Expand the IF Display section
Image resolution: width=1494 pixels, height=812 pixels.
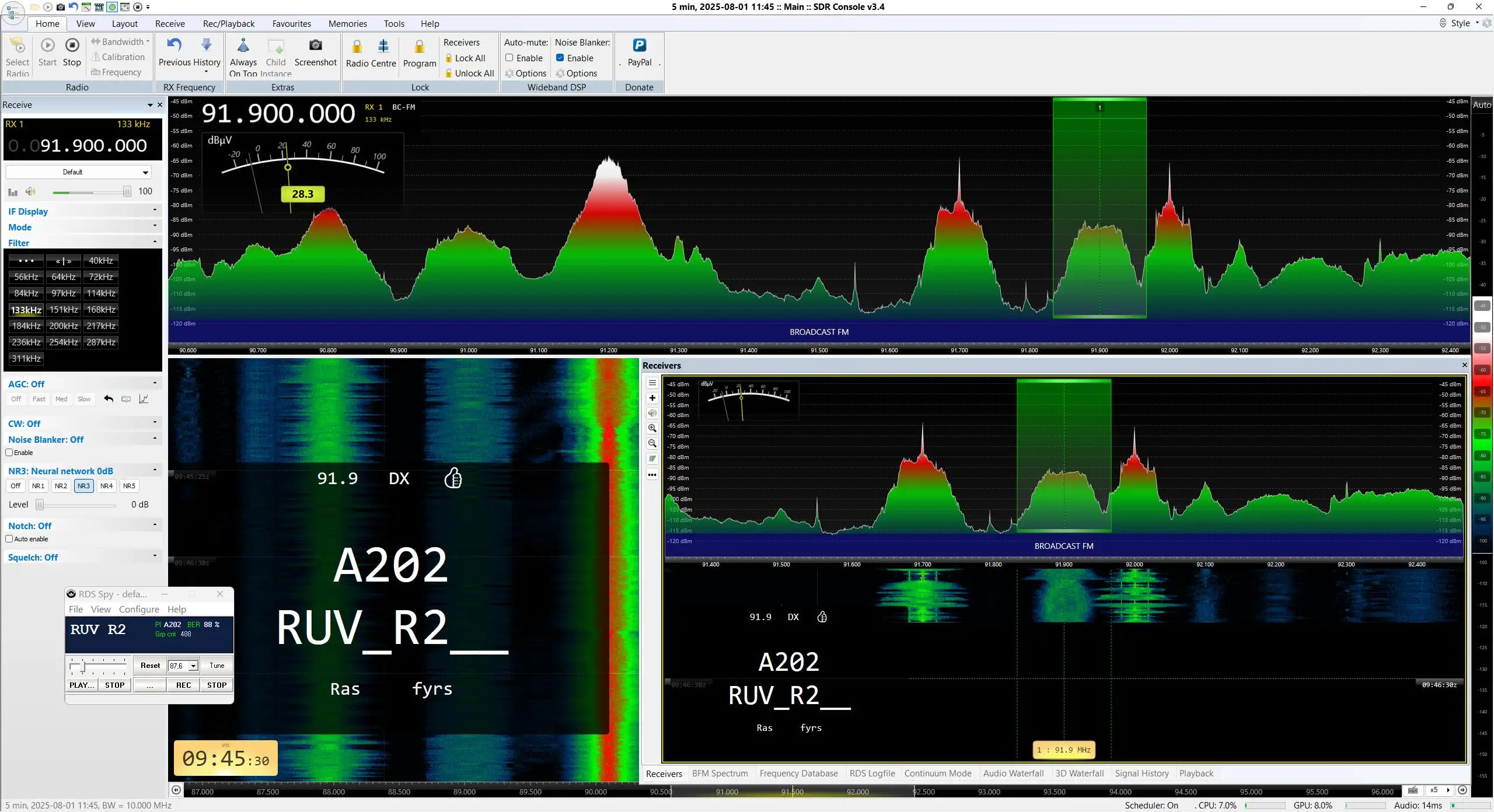[x=82, y=211]
